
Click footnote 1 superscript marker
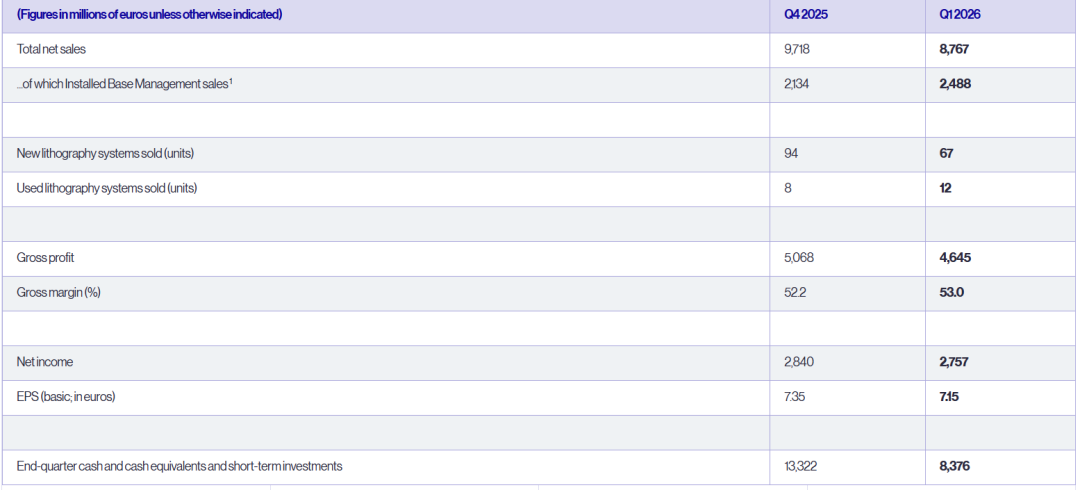[x=231, y=81]
